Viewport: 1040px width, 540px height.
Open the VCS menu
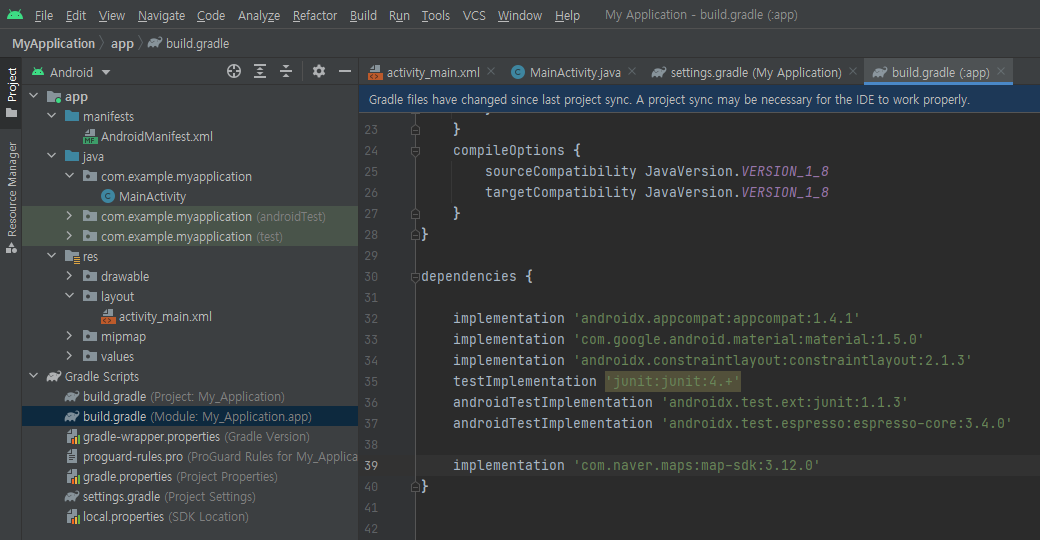(474, 15)
